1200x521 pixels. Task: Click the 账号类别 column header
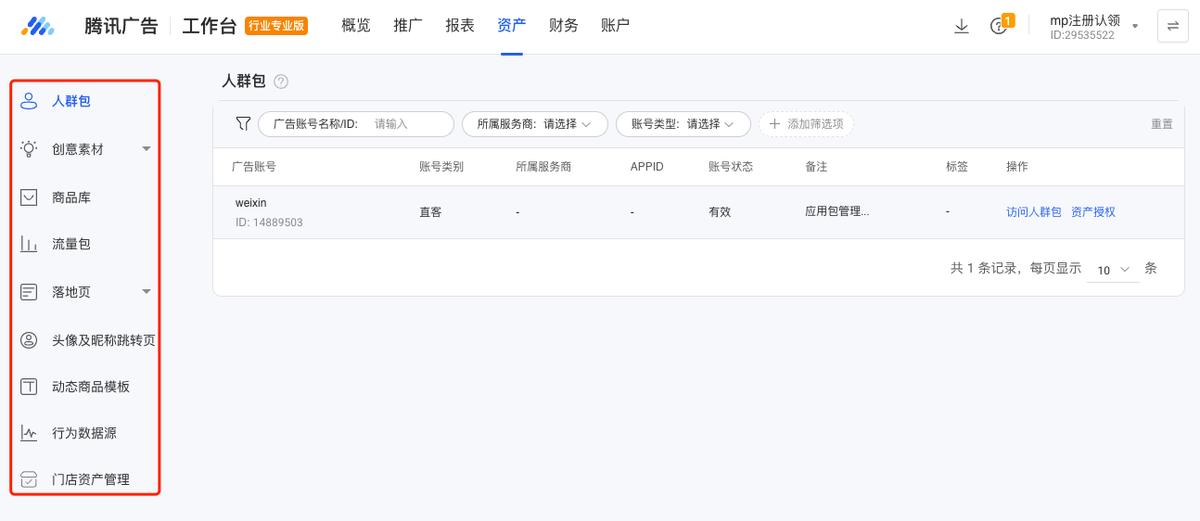(x=441, y=166)
